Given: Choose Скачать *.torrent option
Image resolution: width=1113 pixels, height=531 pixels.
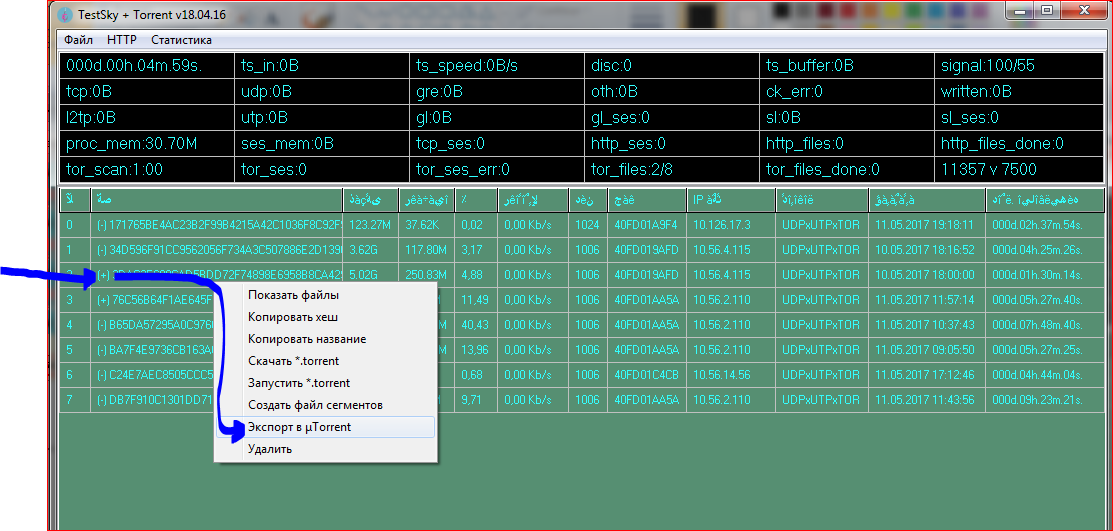Looking at the screenshot, I should click(295, 361).
